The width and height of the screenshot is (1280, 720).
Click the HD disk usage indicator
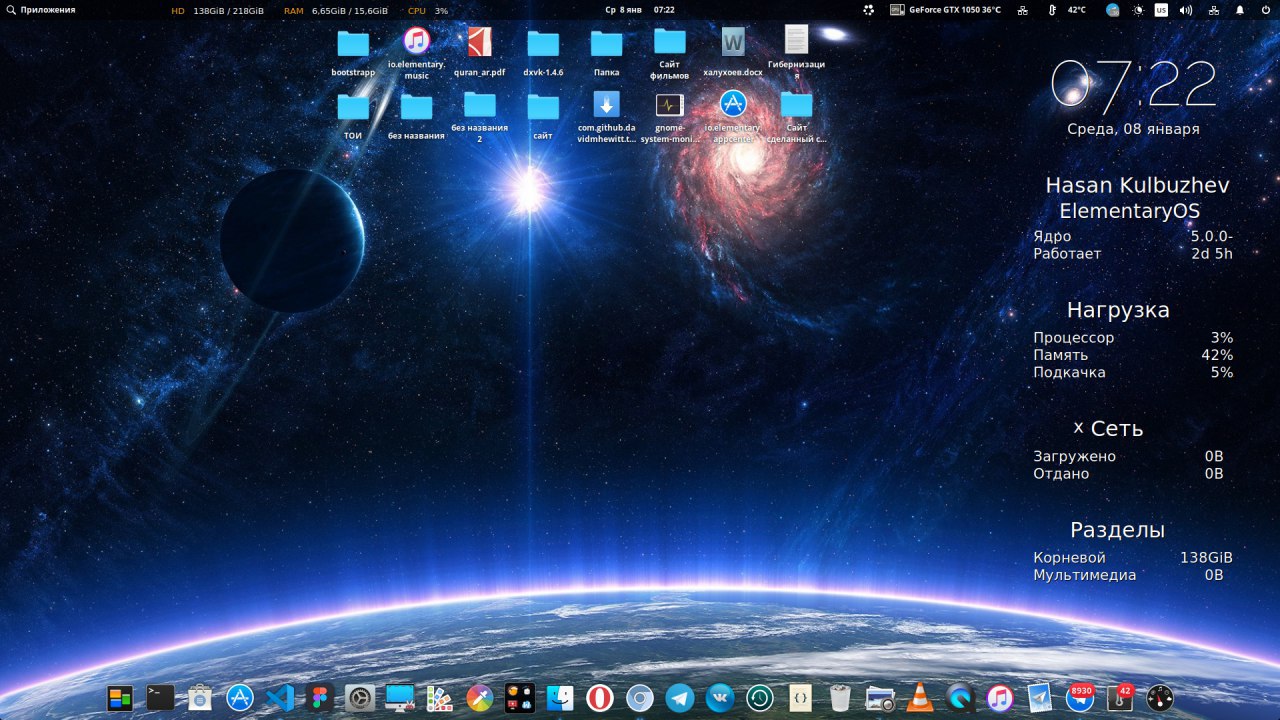[x=217, y=9]
